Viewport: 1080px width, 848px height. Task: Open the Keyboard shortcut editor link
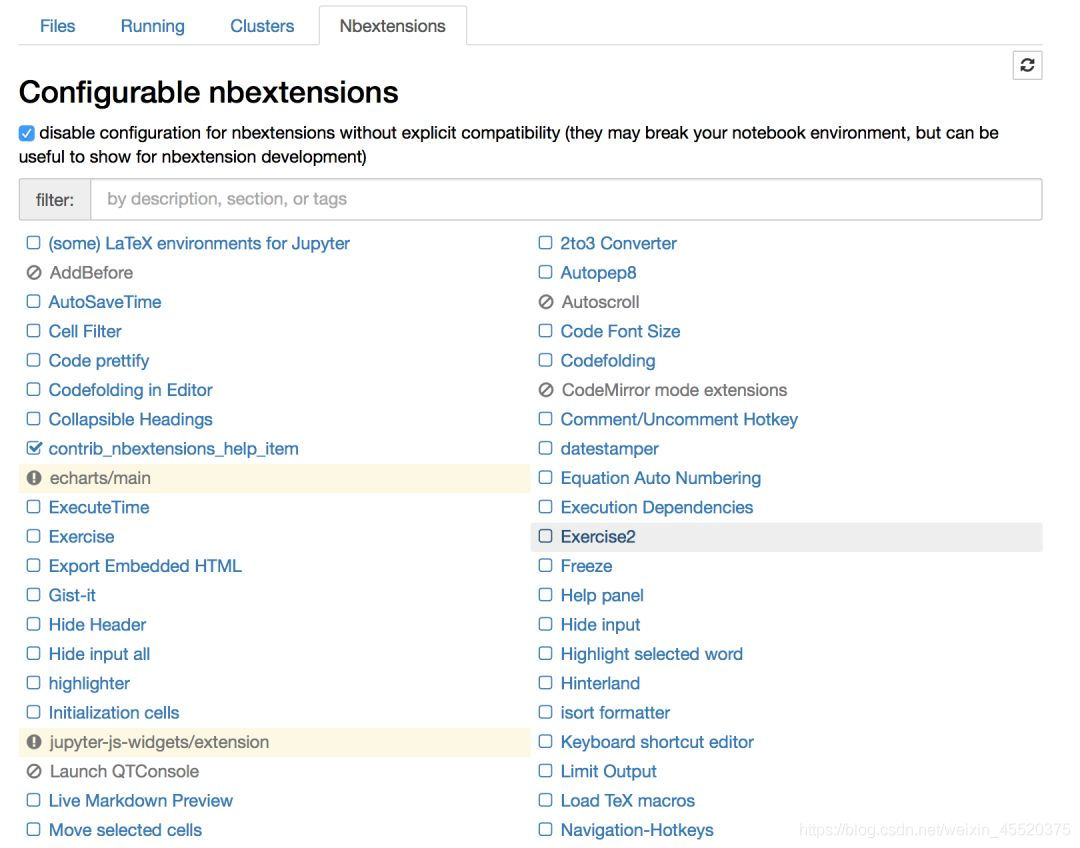tap(657, 742)
